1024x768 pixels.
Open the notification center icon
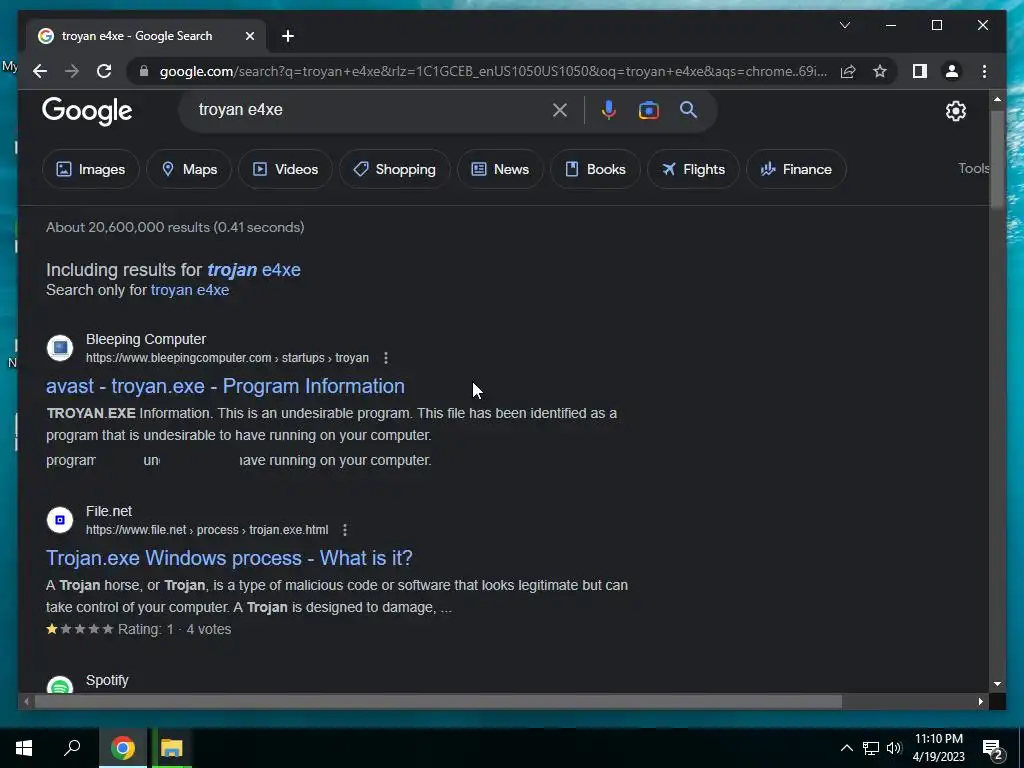pyautogui.click(x=993, y=749)
